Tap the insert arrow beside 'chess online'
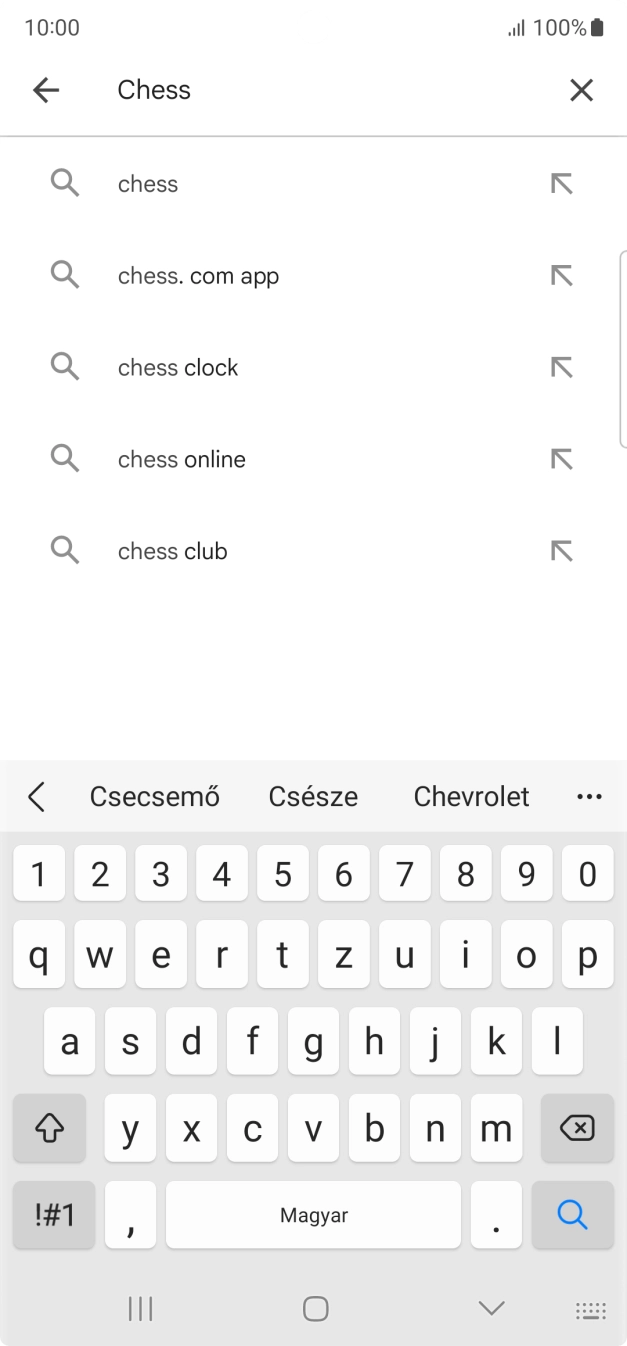This screenshot has width=627, height=1346. tap(562, 458)
